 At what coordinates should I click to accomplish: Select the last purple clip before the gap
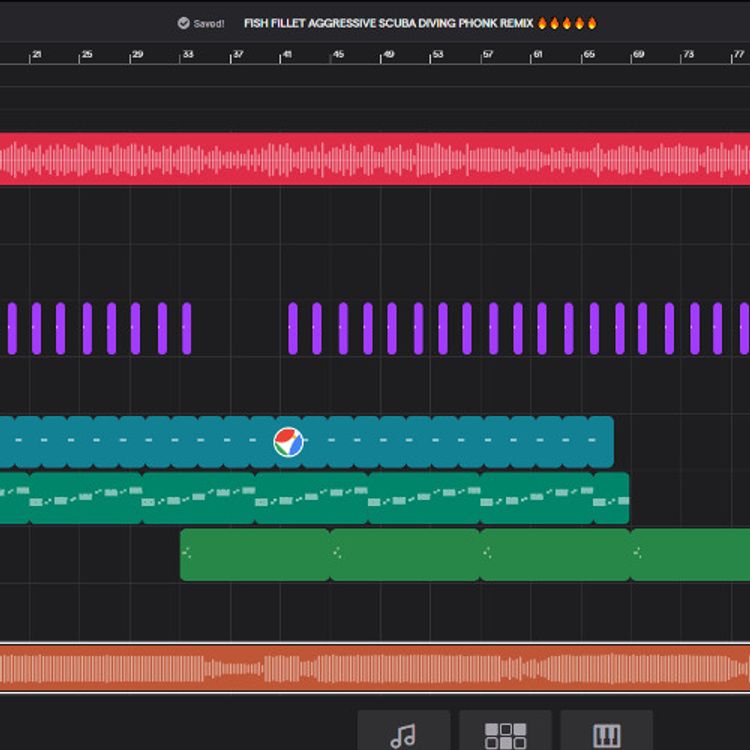pyautogui.click(x=187, y=328)
